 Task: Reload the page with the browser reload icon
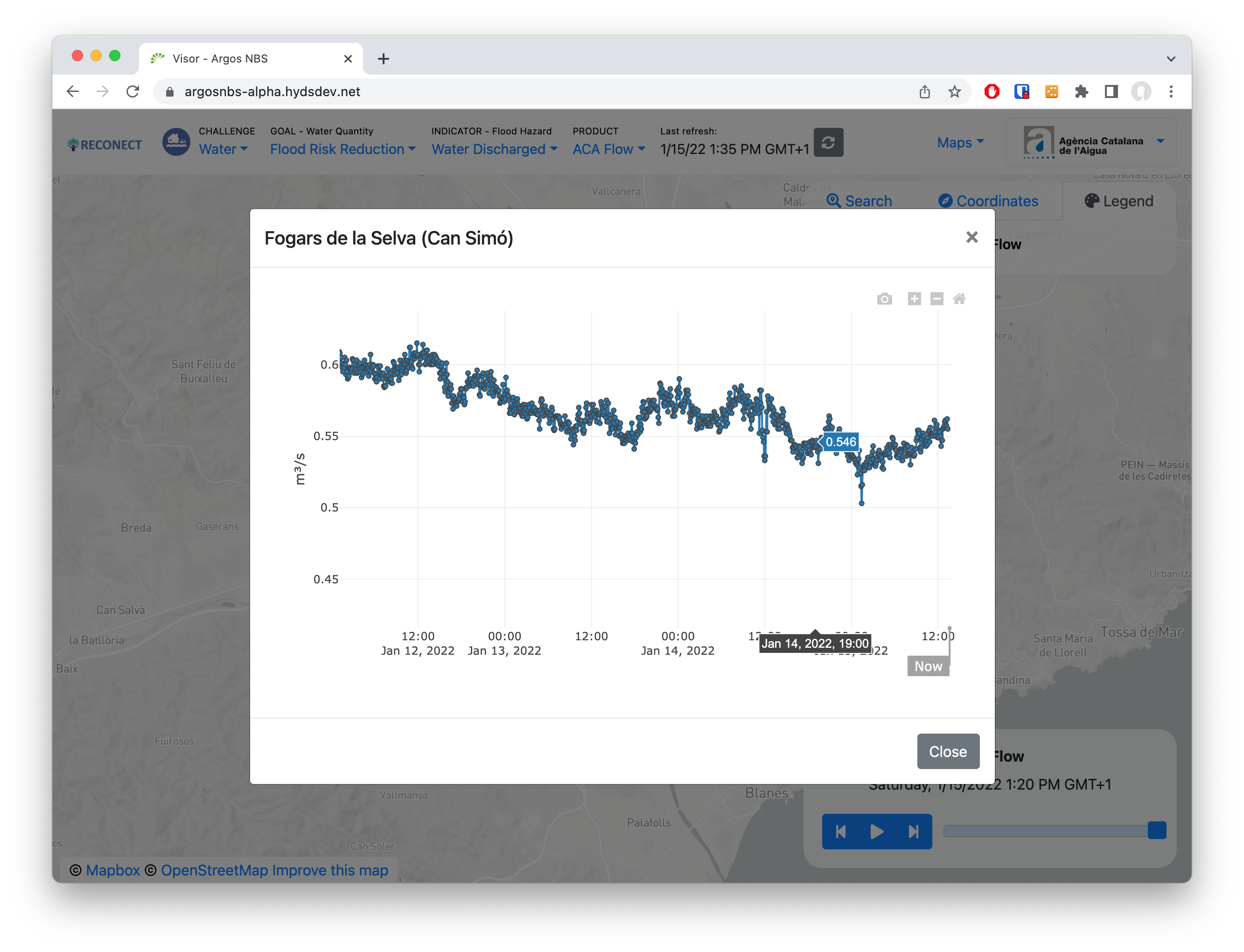click(x=133, y=91)
